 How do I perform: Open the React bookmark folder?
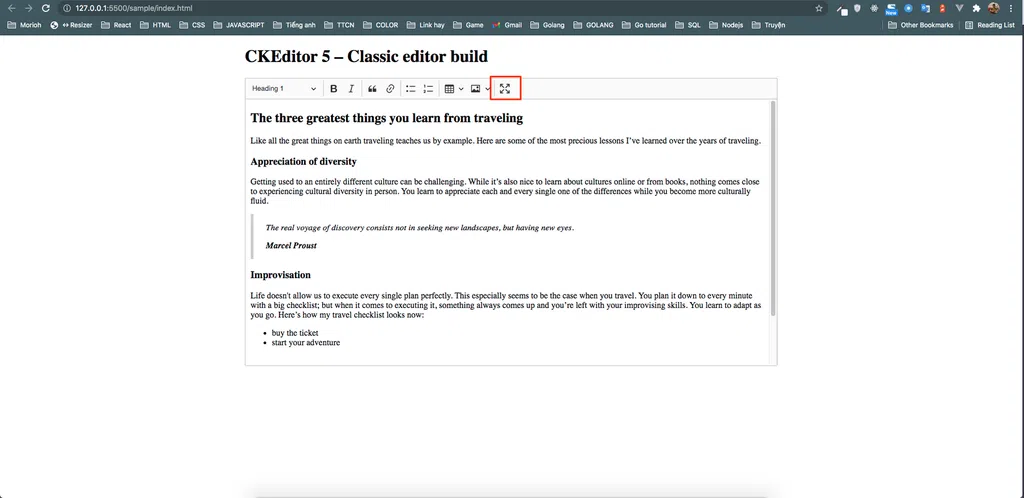[x=116, y=25]
